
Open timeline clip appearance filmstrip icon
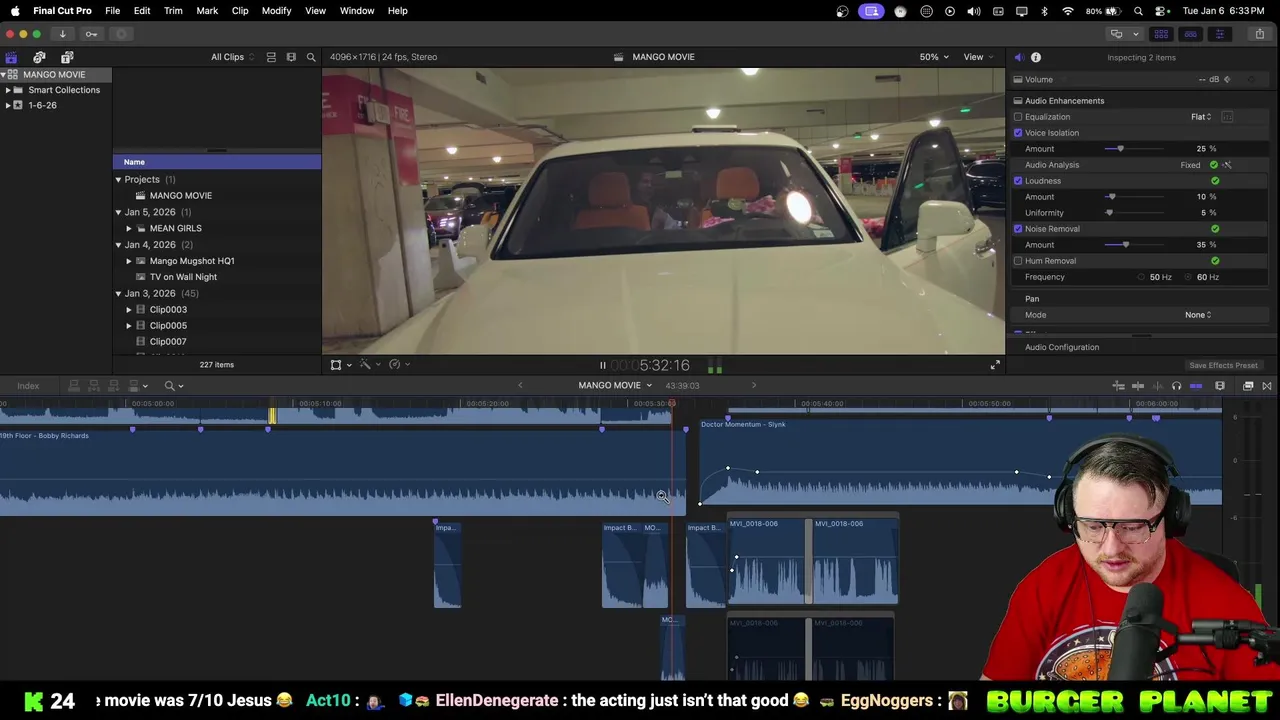(1220, 386)
